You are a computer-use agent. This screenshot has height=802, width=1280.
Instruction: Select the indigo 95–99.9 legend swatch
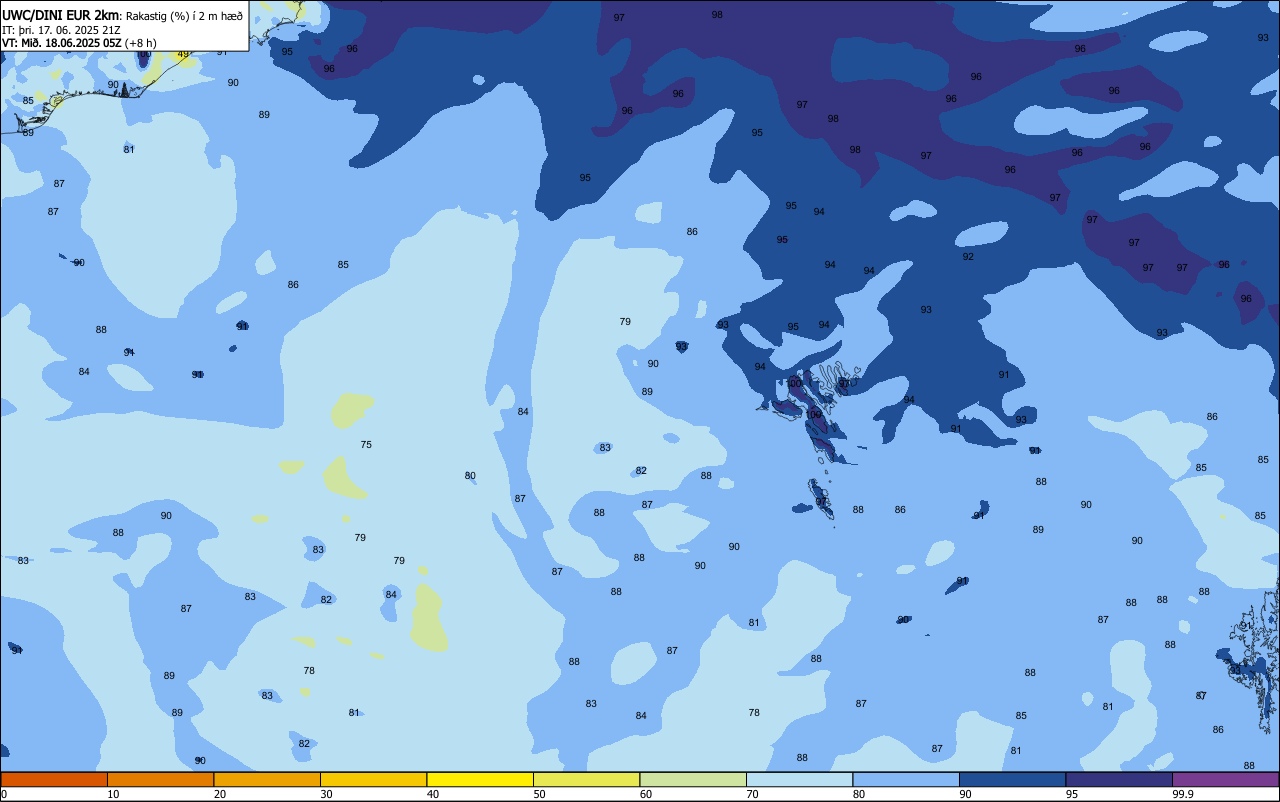1119,779
